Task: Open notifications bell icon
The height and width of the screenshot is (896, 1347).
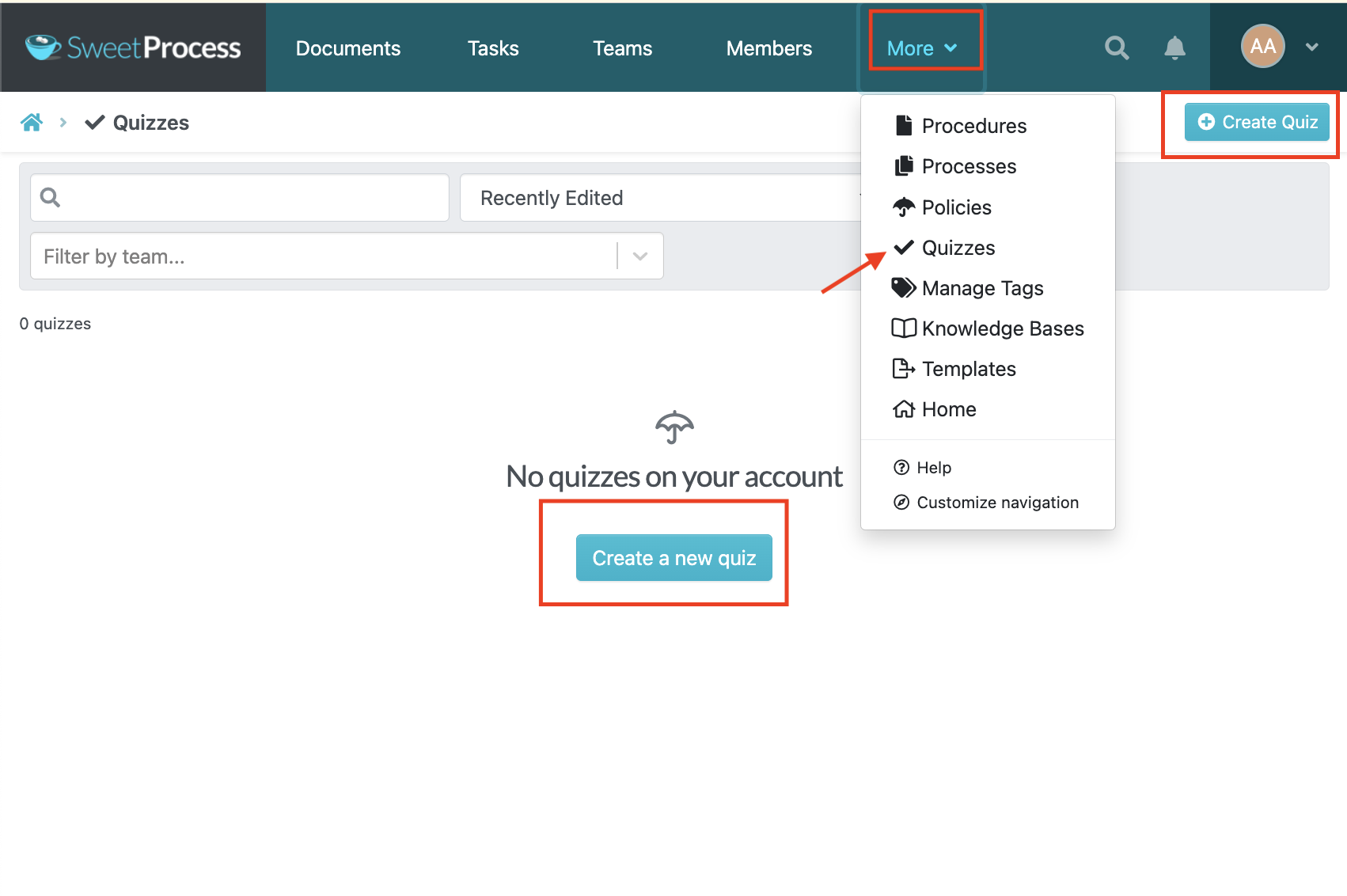Action: (x=1174, y=48)
